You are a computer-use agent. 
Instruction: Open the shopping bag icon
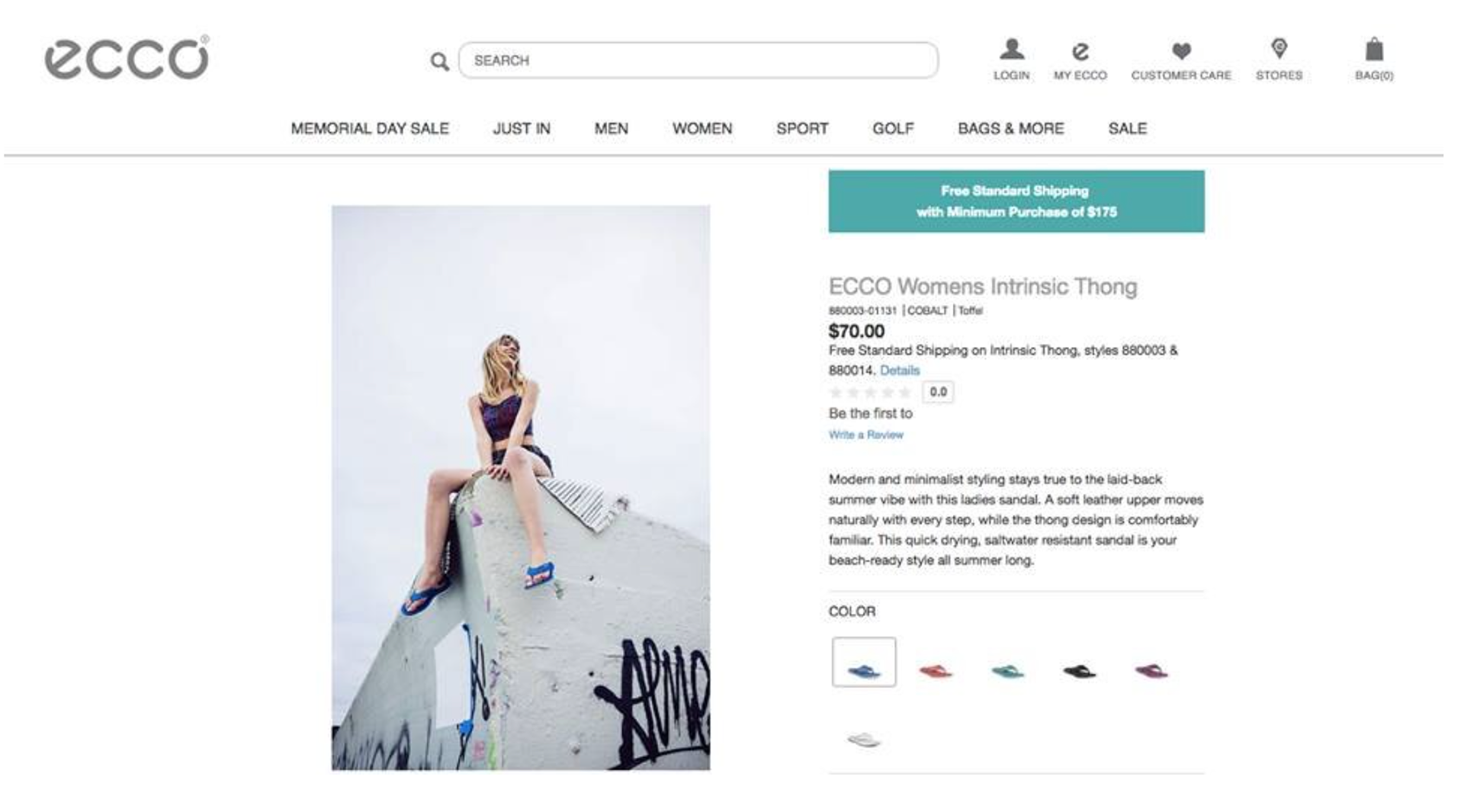tap(1374, 50)
